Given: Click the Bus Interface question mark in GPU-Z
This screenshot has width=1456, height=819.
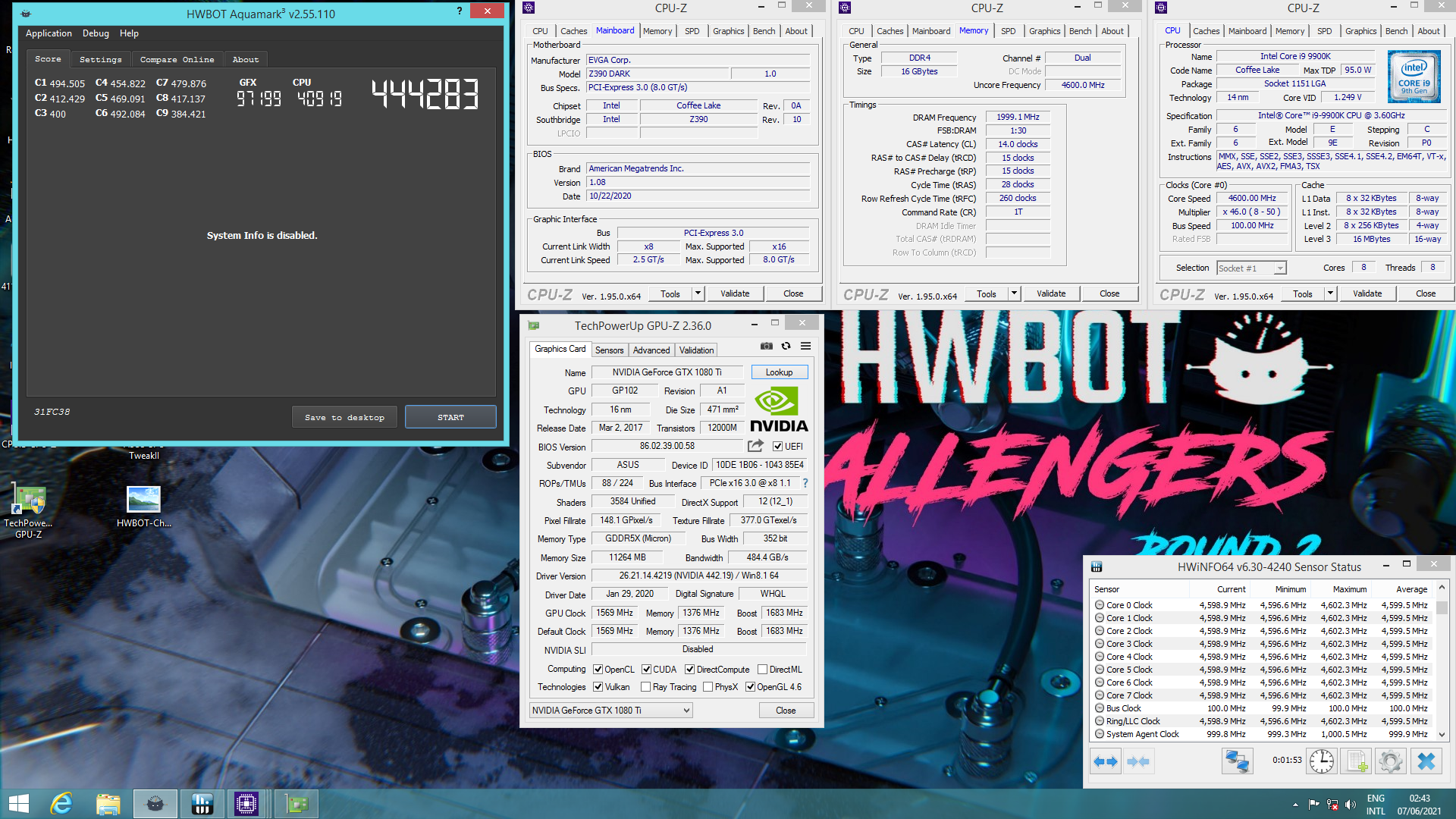Looking at the screenshot, I should click(x=805, y=483).
